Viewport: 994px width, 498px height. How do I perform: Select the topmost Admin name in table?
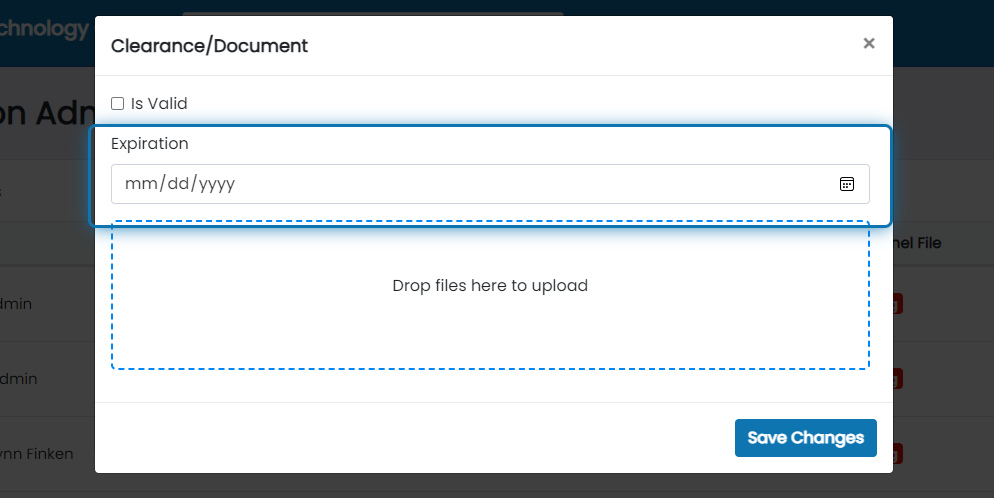16,303
